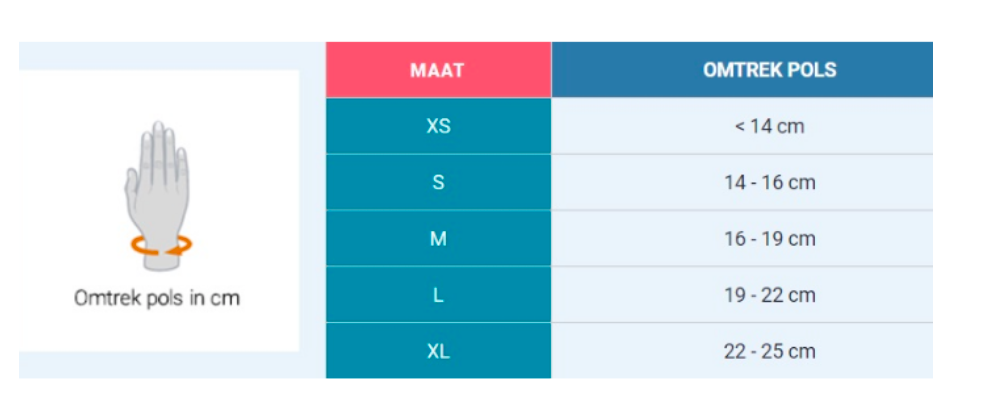986x419 pixels.
Task: Choose size S cell
Action: pos(438,182)
